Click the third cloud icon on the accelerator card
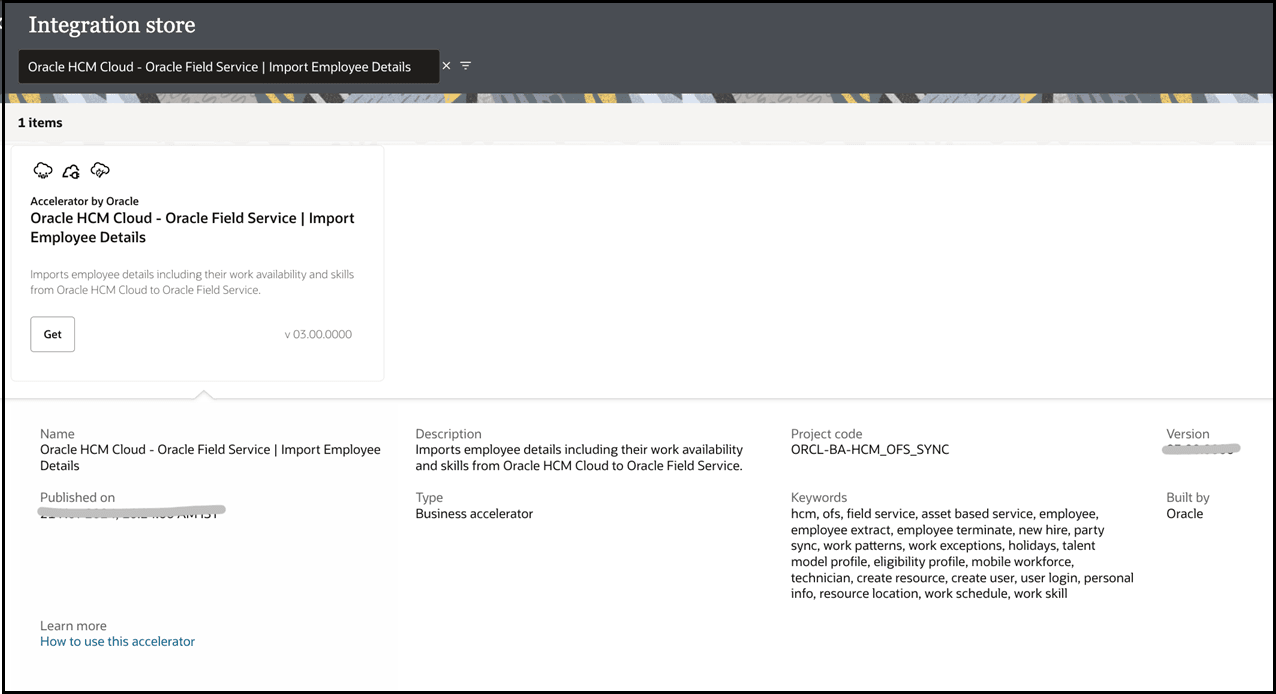Viewport: 1276px width, 694px height. pos(100,170)
